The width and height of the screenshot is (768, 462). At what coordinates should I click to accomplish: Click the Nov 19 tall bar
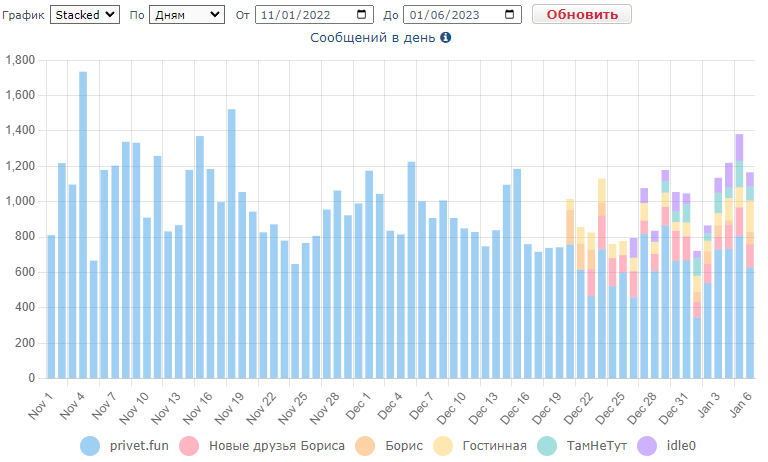[x=232, y=243]
